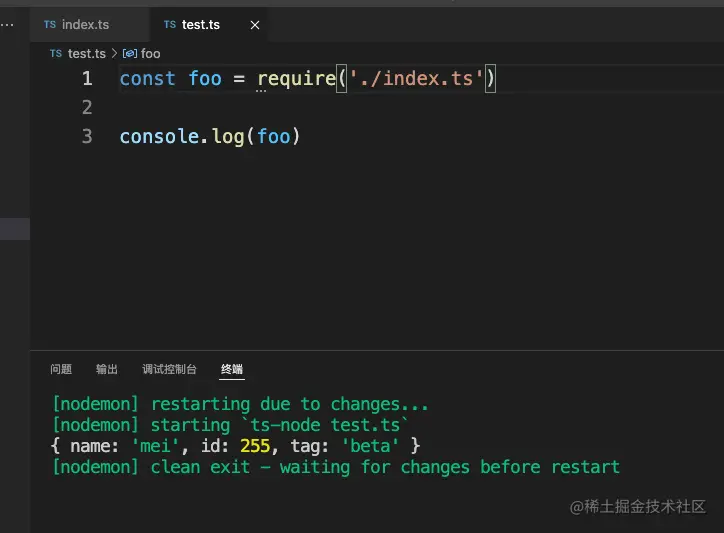Click the TS icon on index.ts tab
This screenshot has height=533, width=724.
(50, 24)
